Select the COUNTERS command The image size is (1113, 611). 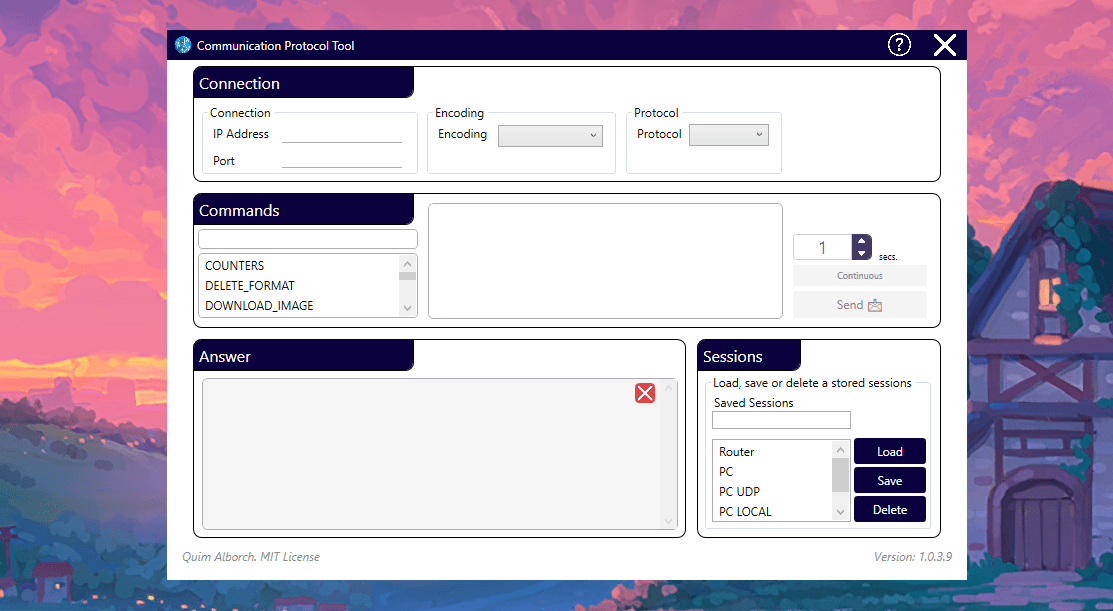(234, 265)
